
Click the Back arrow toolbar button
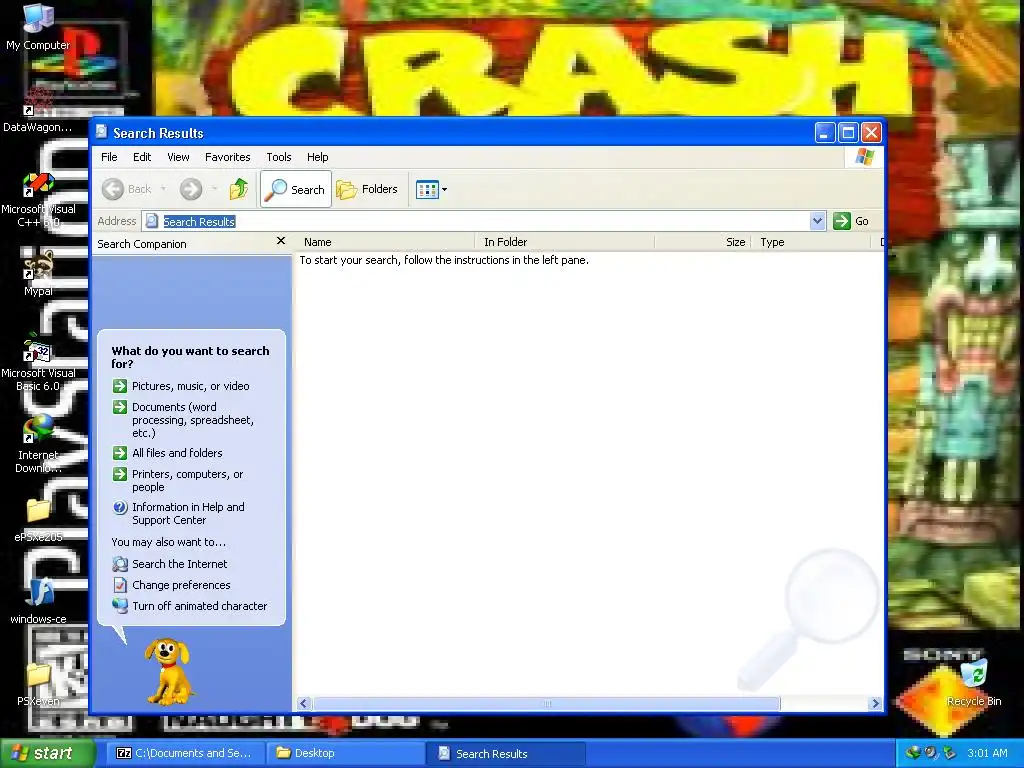coord(127,189)
